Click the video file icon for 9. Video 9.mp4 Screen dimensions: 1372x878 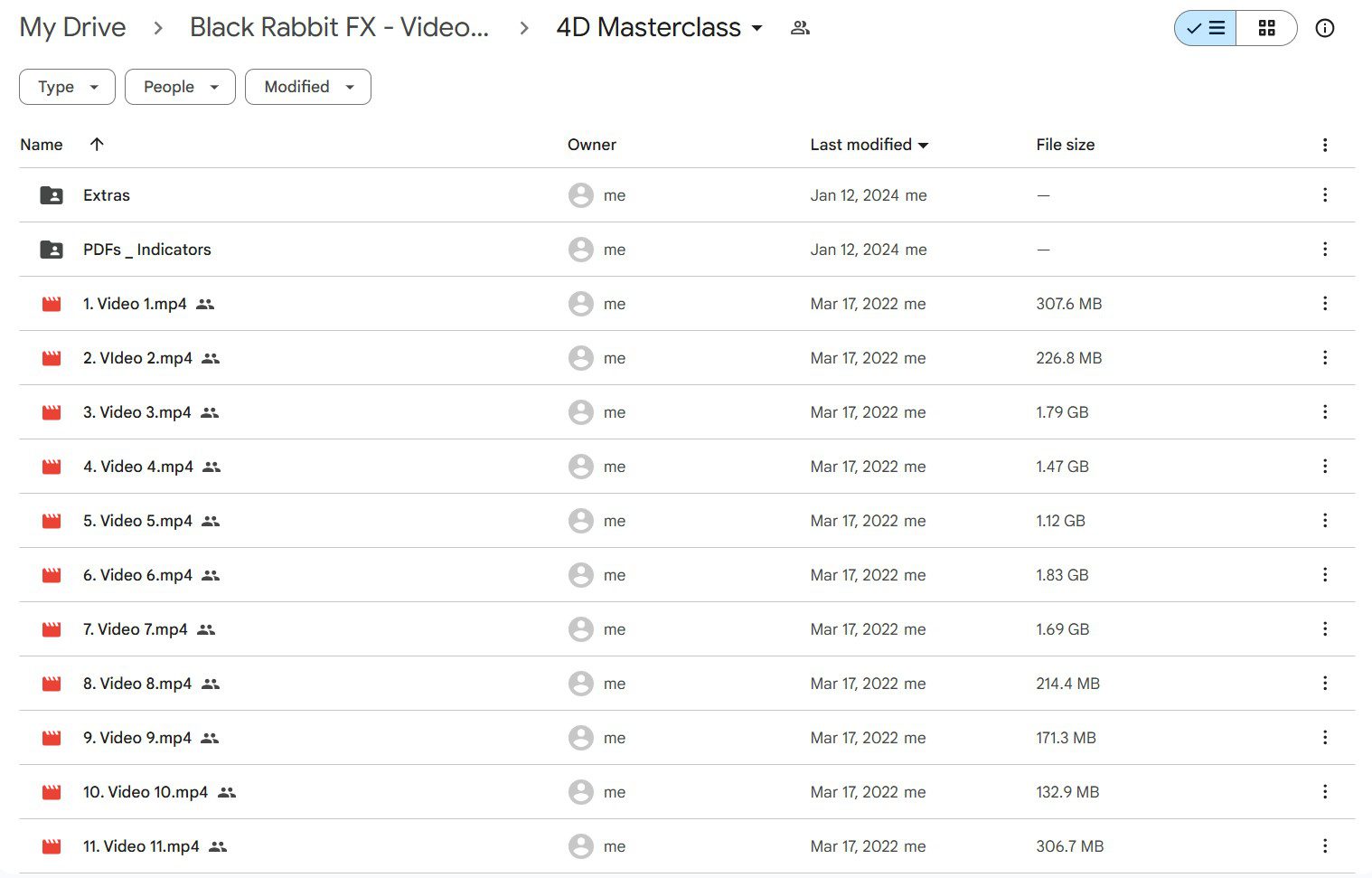(x=52, y=738)
